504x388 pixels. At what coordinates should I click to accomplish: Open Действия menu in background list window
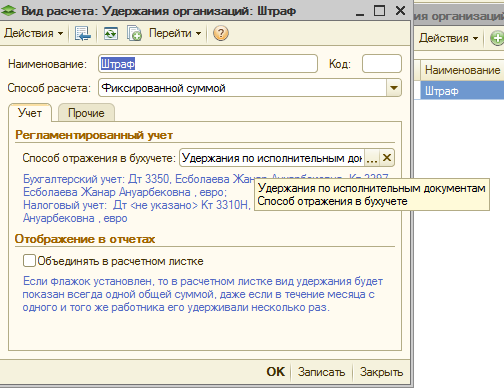(x=448, y=38)
